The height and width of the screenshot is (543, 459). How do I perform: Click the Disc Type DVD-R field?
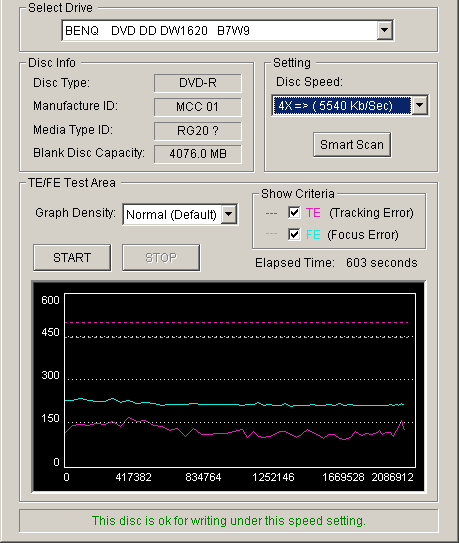(x=198, y=83)
